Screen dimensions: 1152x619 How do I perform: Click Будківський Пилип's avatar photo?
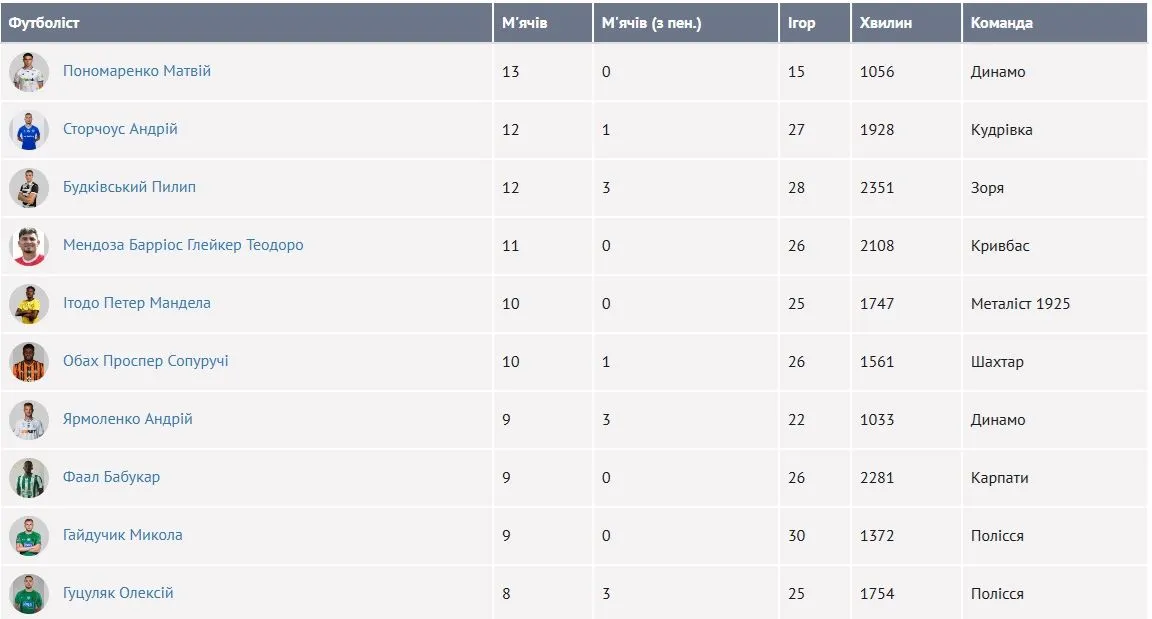pyautogui.click(x=29, y=188)
